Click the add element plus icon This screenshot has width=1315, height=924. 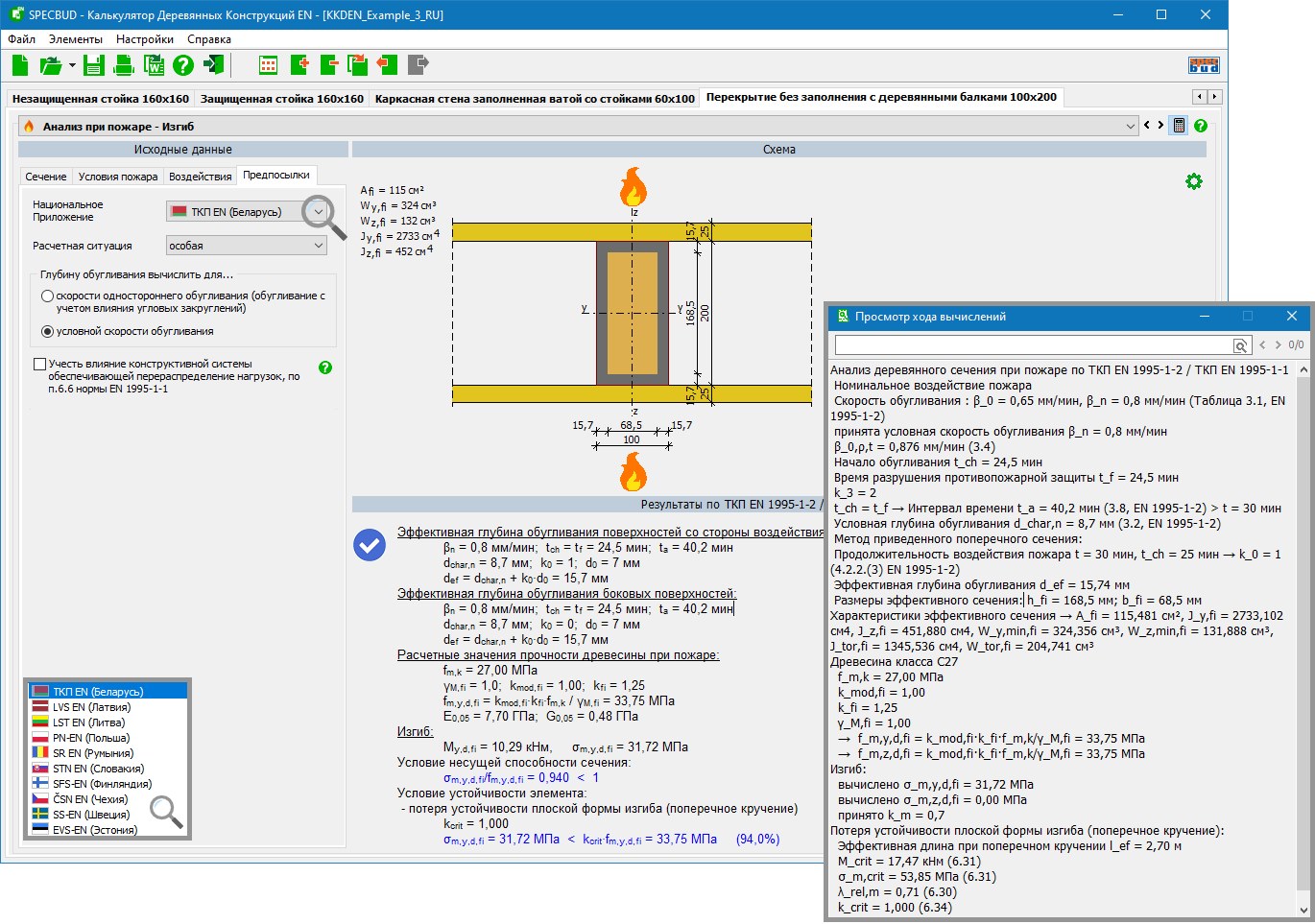[x=299, y=65]
